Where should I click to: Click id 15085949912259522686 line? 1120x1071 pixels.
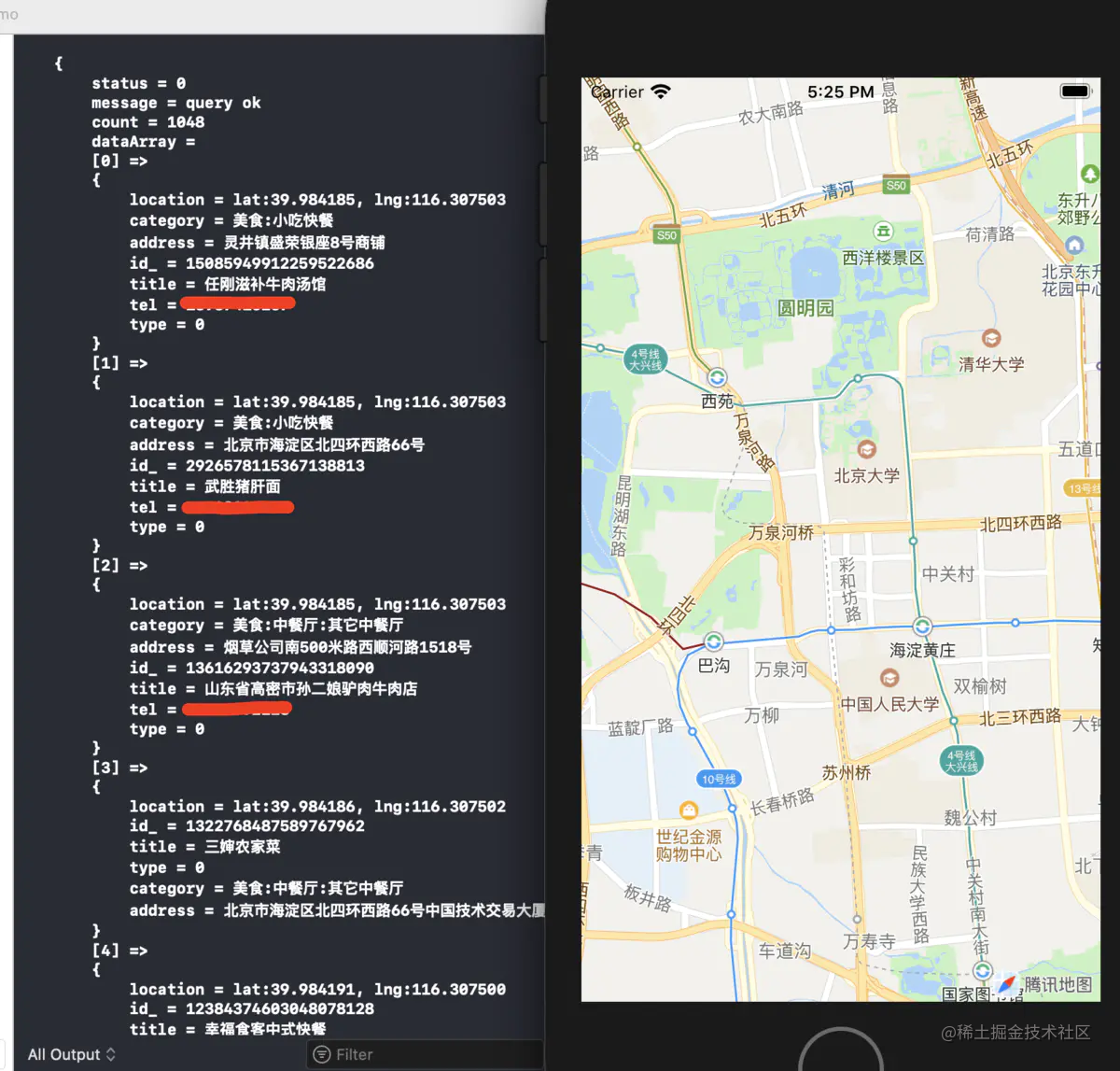click(252, 263)
